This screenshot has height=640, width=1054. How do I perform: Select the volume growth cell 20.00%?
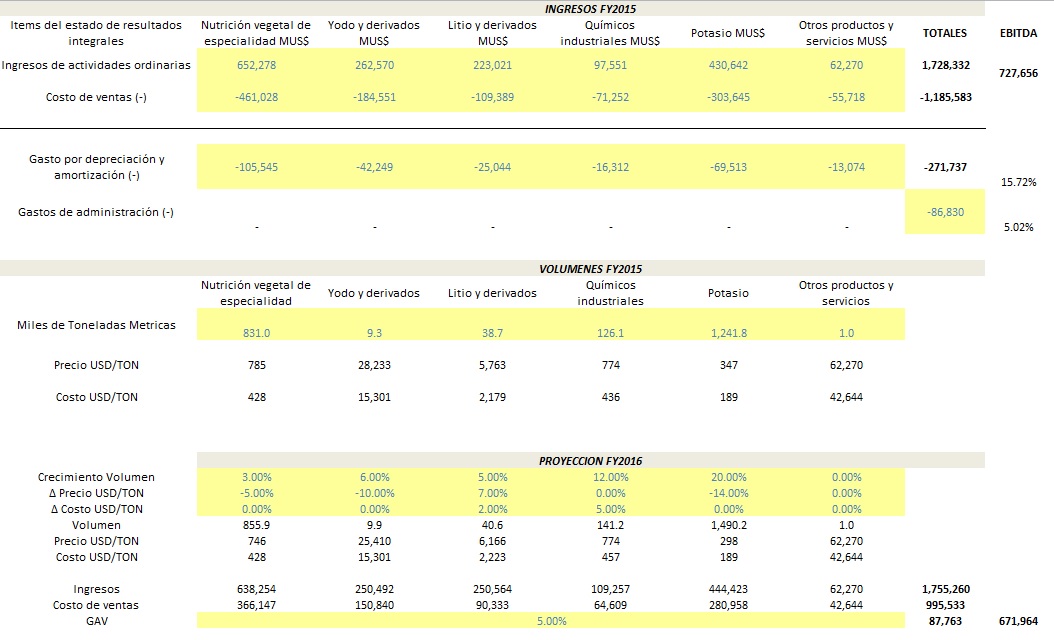tap(728, 477)
